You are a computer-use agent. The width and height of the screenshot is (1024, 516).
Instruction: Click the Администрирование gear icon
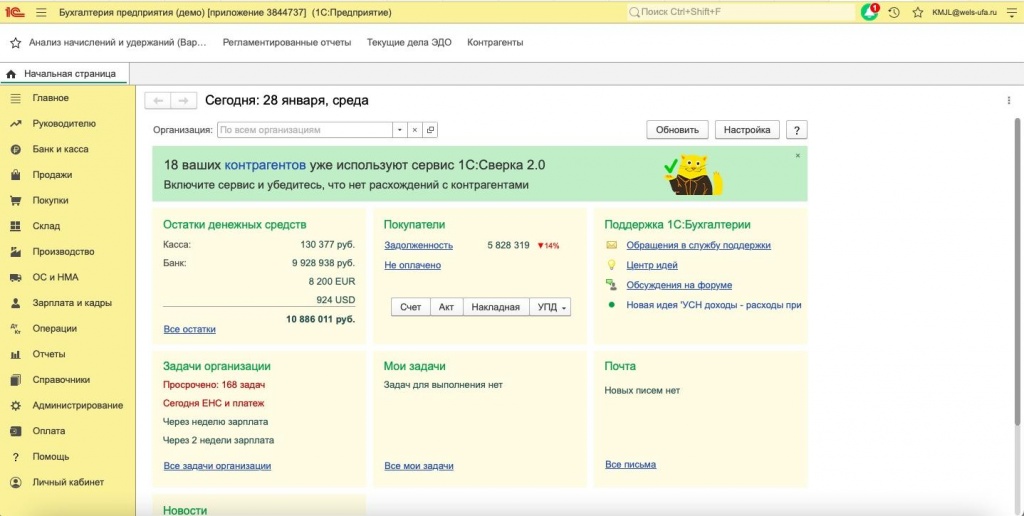tap(16, 406)
